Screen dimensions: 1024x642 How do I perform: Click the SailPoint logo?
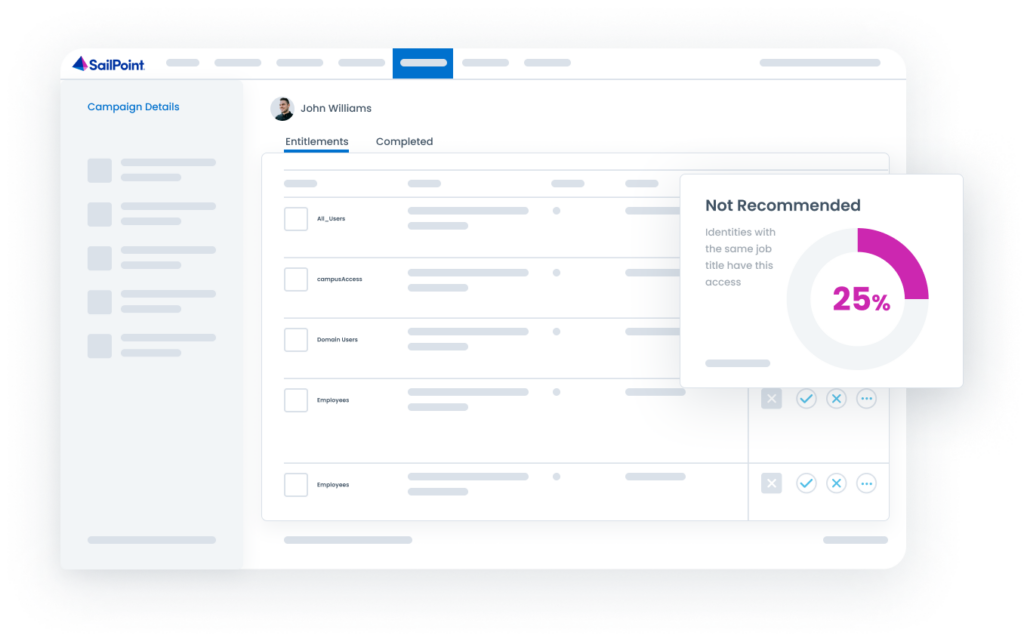click(108, 64)
